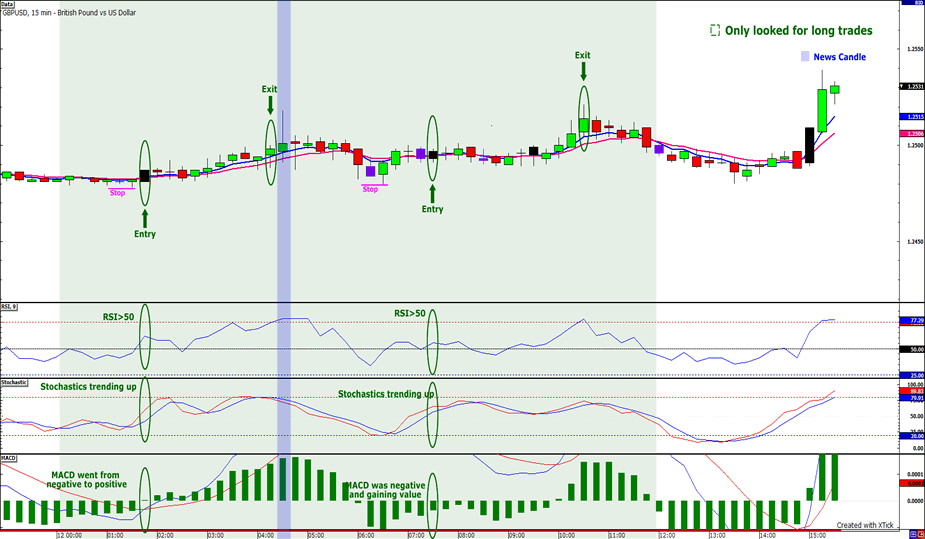Click the 1.2450 price axis label
The height and width of the screenshot is (539, 925).
(915, 241)
